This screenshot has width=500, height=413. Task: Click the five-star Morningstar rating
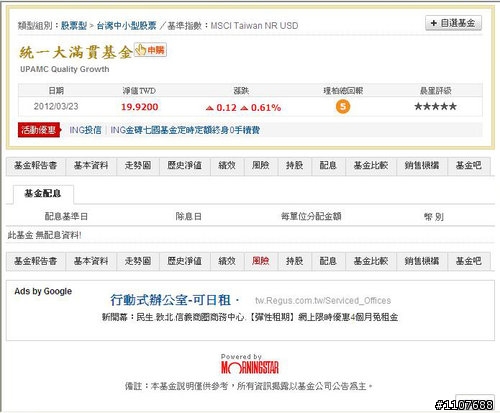[x=435, y=107]
